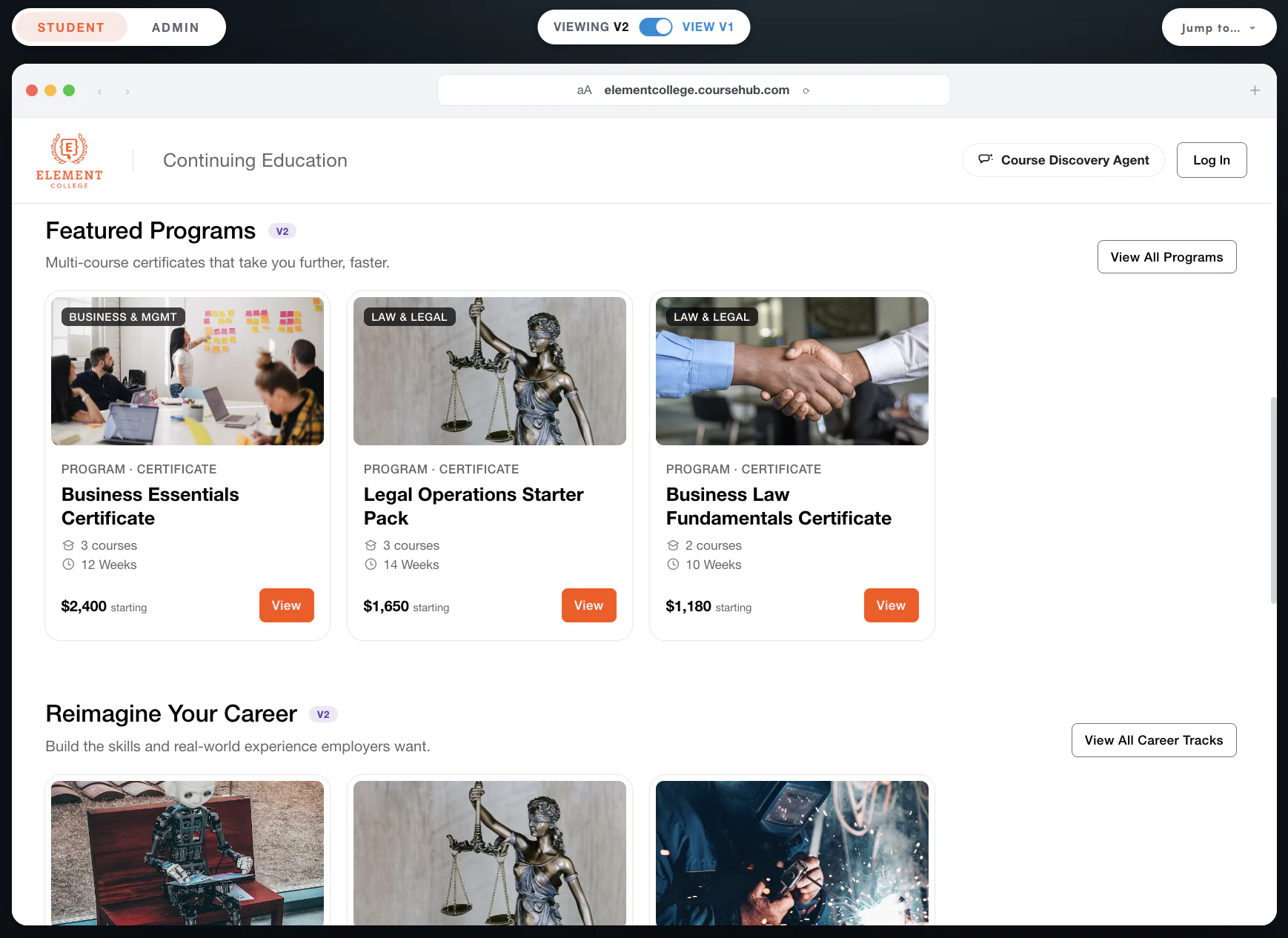Click the Log In button
This screenshot has width=1288, height=938.
click(x=1212, y=160)
